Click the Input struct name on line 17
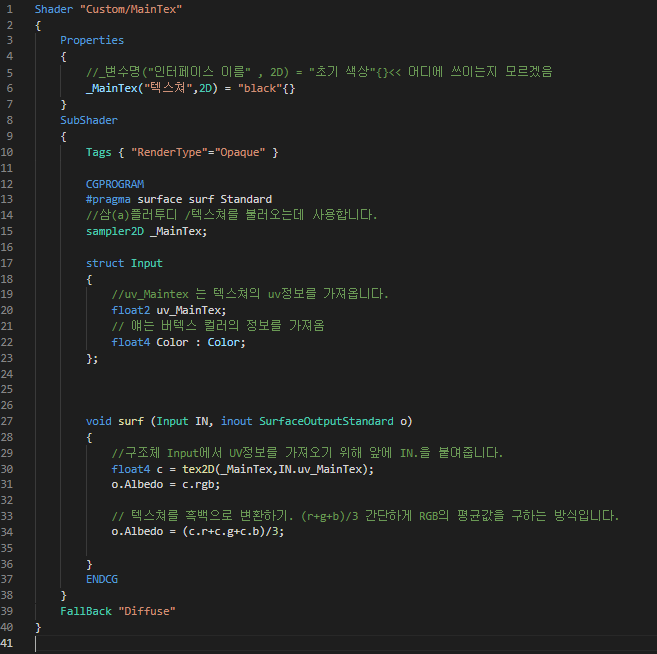 point(147,263)
